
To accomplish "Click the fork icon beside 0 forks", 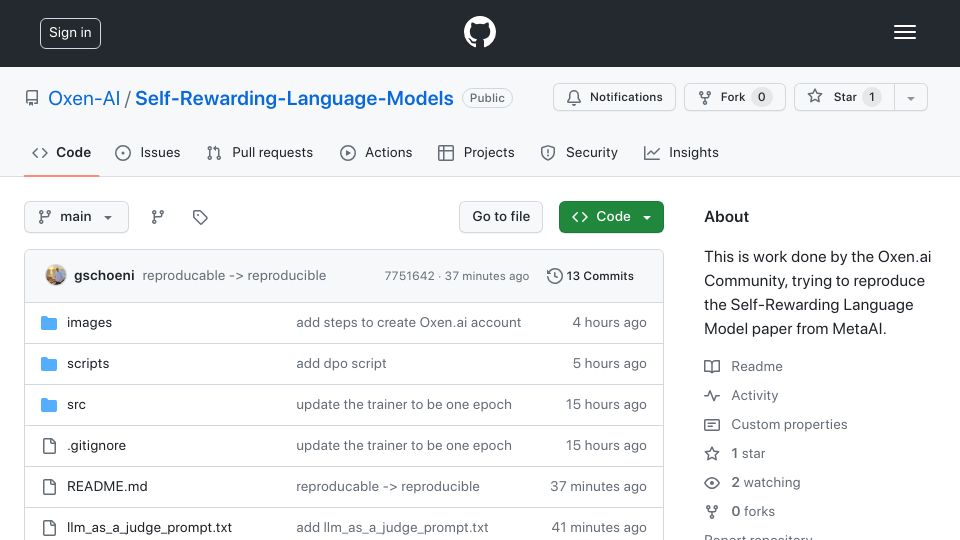I will pos(712,511).
